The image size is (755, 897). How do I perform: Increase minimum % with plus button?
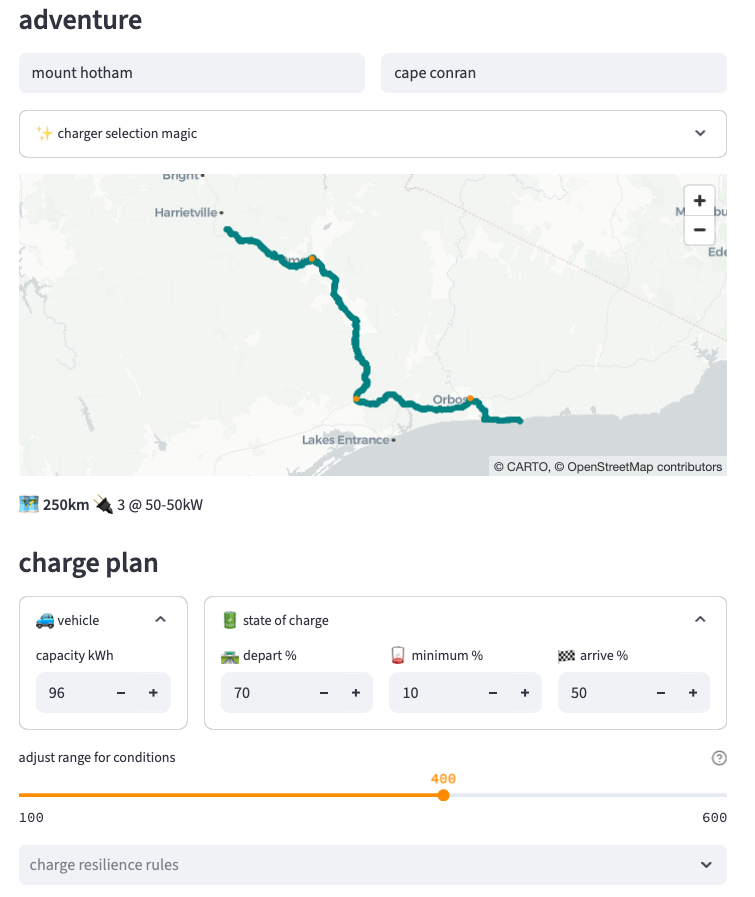524,693
